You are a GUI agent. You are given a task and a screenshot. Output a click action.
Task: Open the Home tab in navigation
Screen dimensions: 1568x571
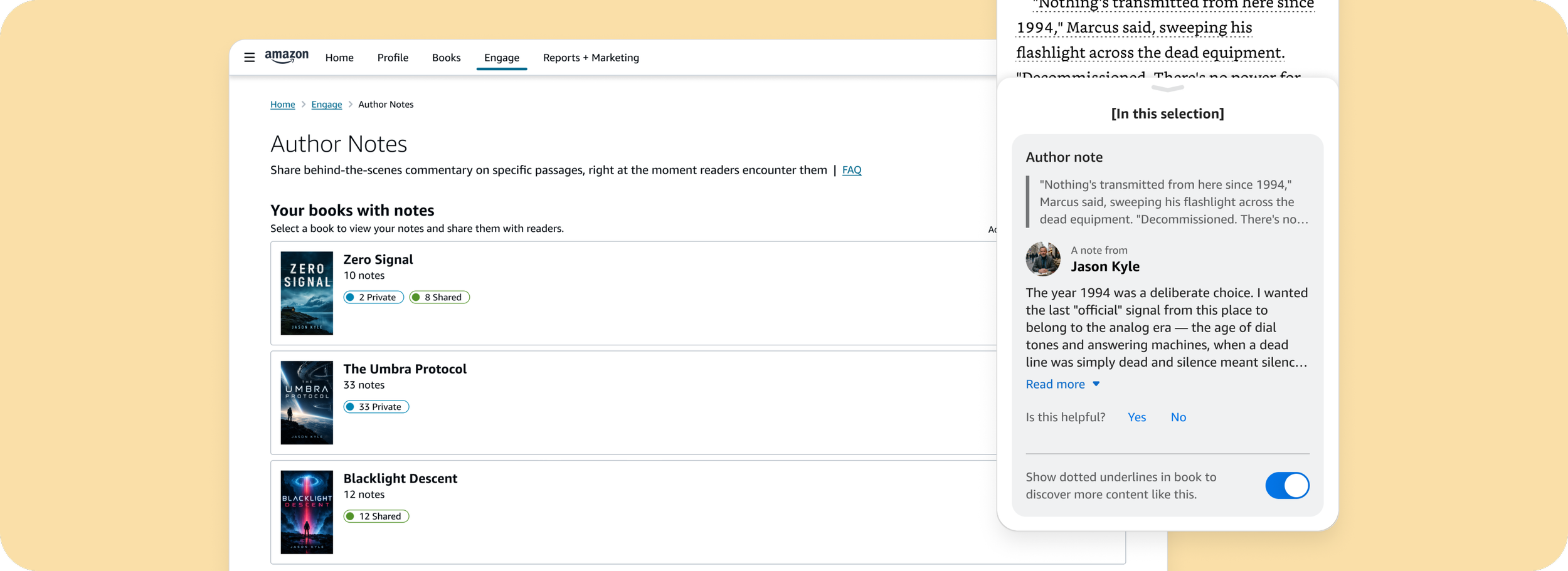click(x=339, y=58)
